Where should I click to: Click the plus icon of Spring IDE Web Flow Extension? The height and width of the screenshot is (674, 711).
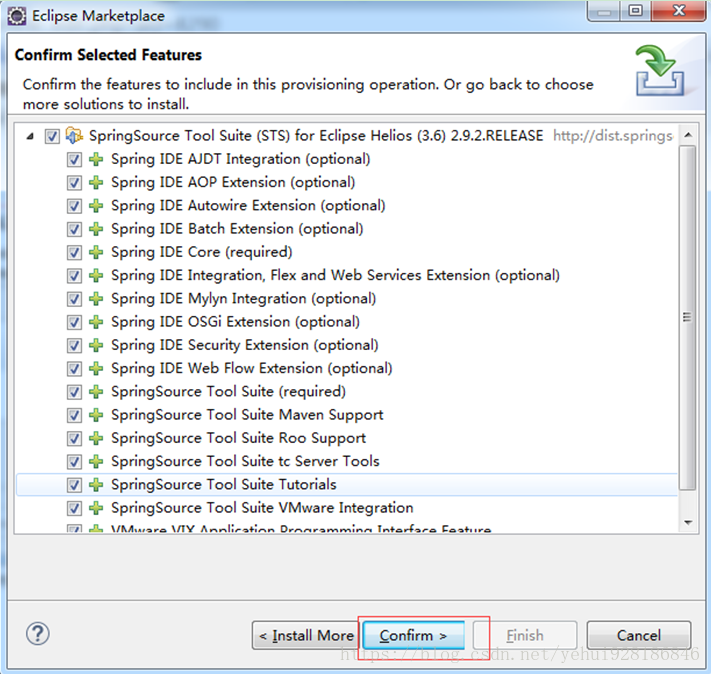coord(96,368)
